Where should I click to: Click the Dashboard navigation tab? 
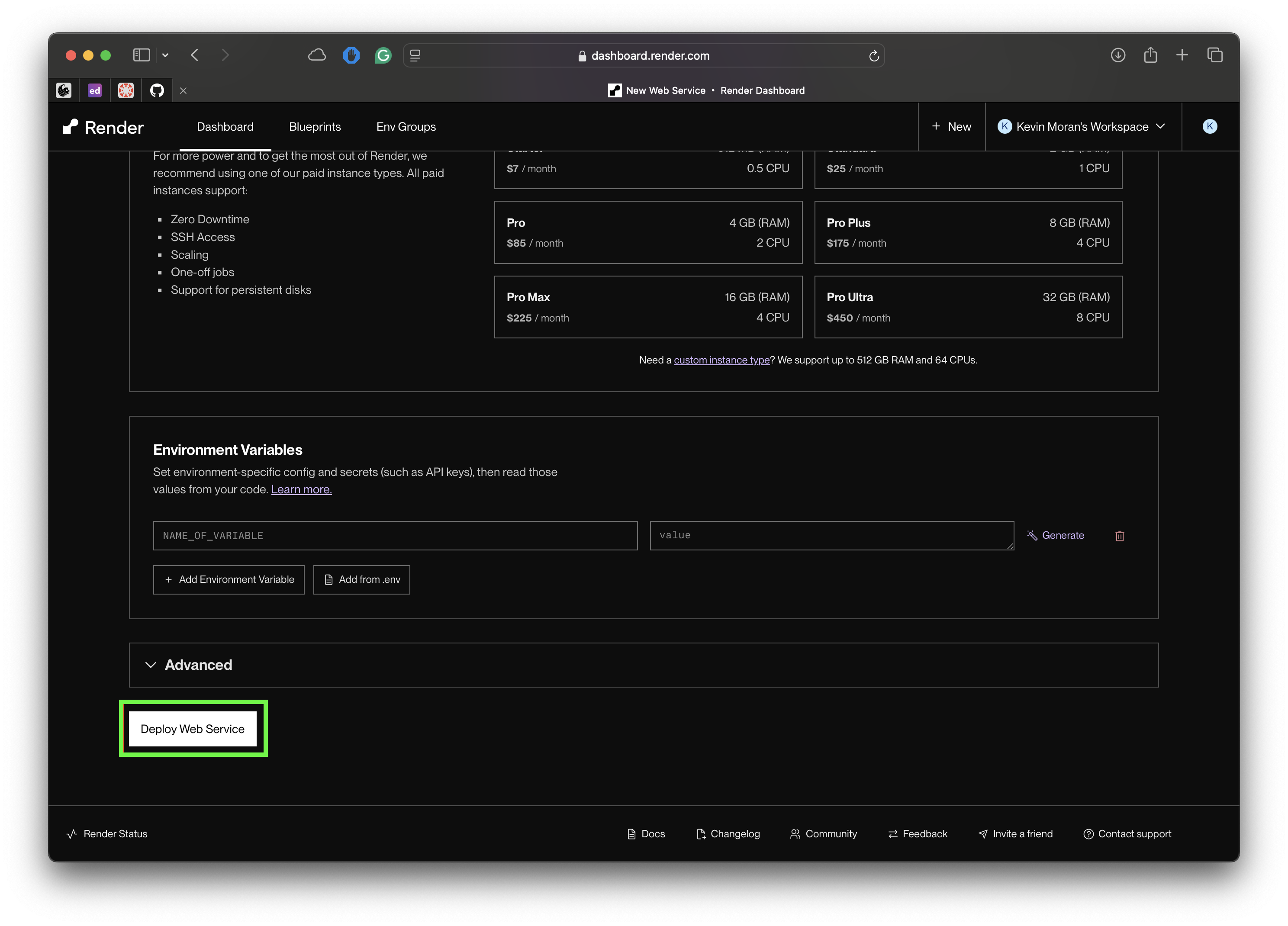tap(224, 126)
